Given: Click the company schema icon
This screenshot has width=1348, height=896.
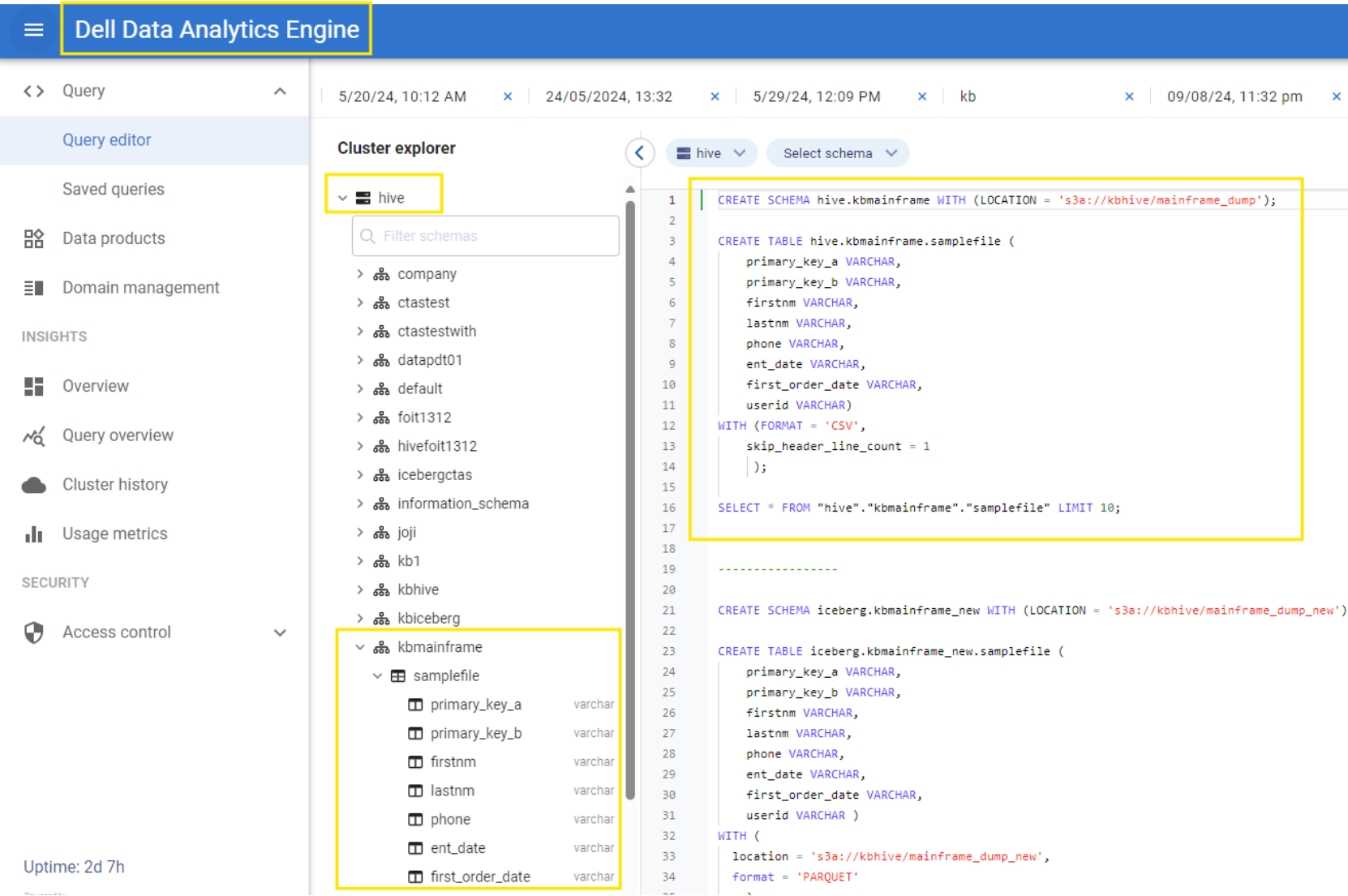Looking at the screenshot, I should click(x=381, y=274).
